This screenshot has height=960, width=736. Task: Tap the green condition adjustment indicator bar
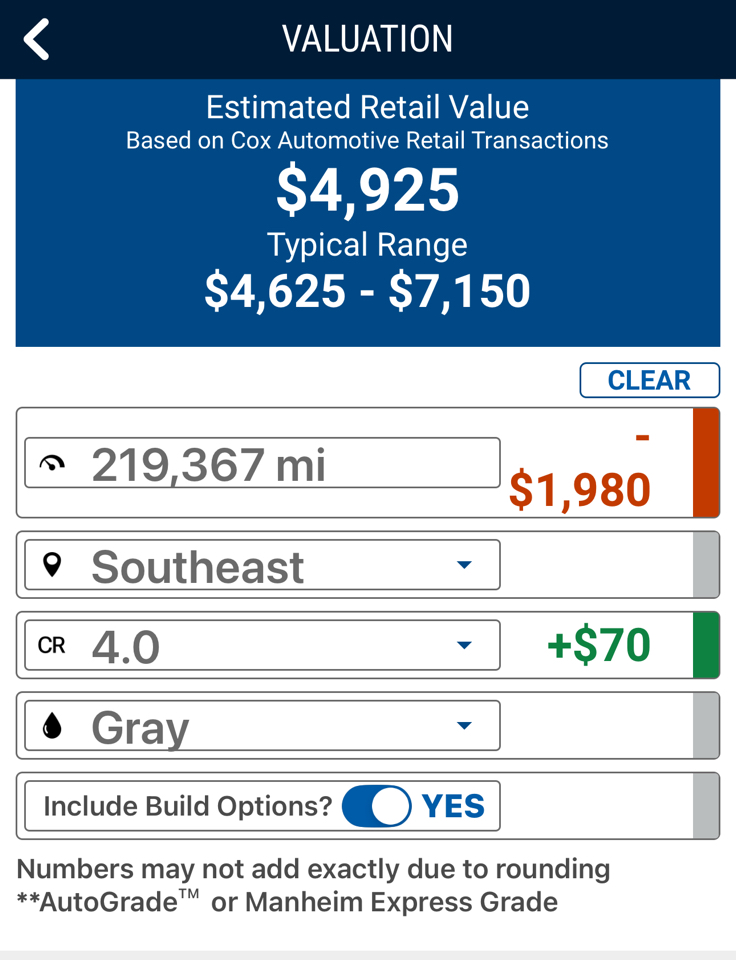point(706,646)
